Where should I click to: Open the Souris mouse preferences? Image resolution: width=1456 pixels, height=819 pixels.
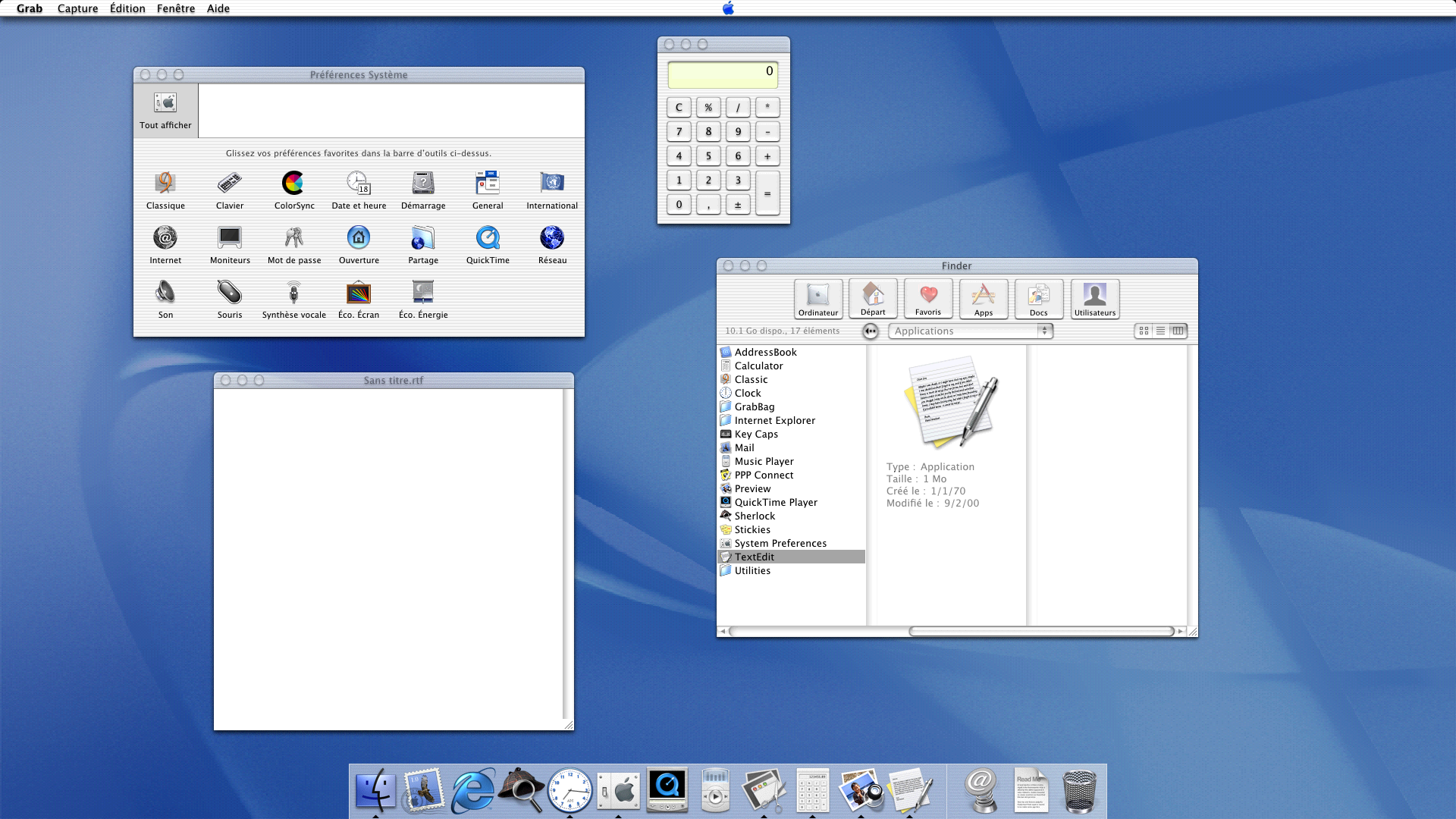tap(230, 299)
